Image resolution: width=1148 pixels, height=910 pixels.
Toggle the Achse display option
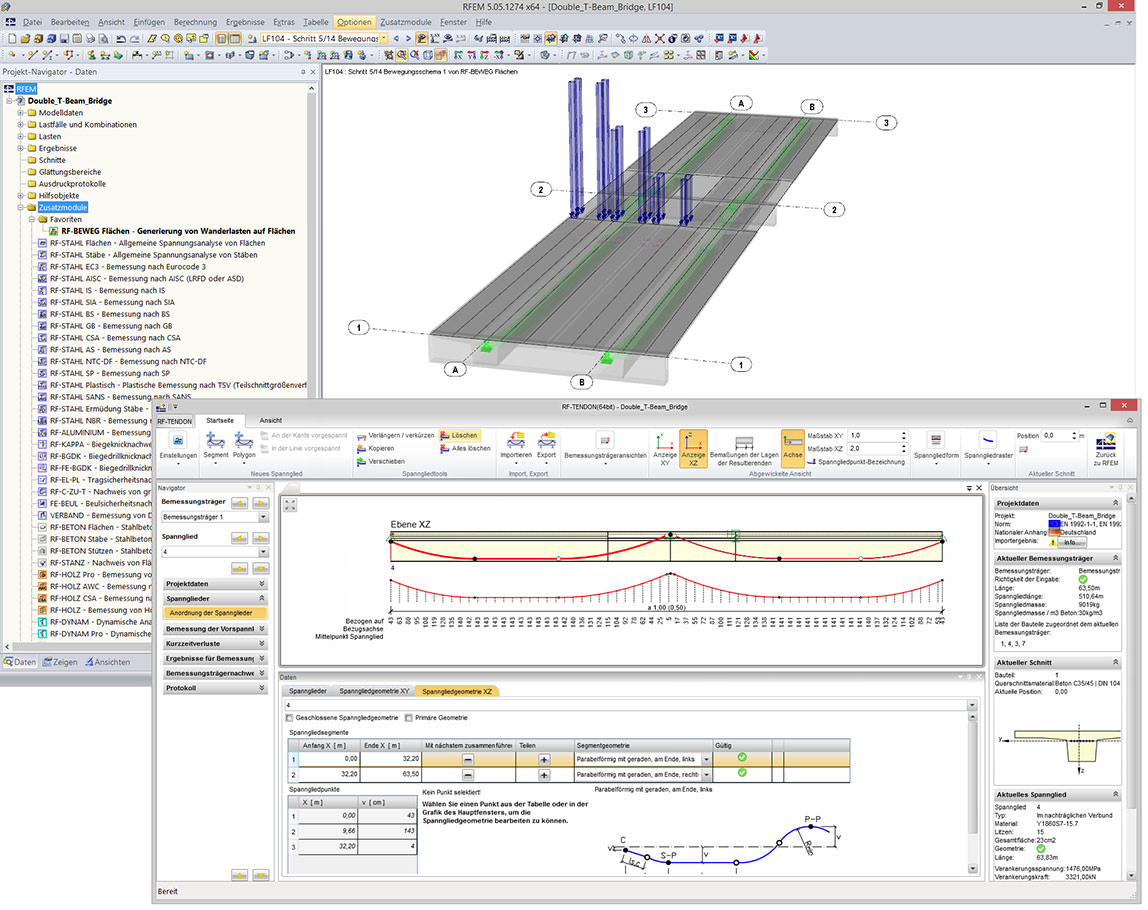tap(792, 449)
